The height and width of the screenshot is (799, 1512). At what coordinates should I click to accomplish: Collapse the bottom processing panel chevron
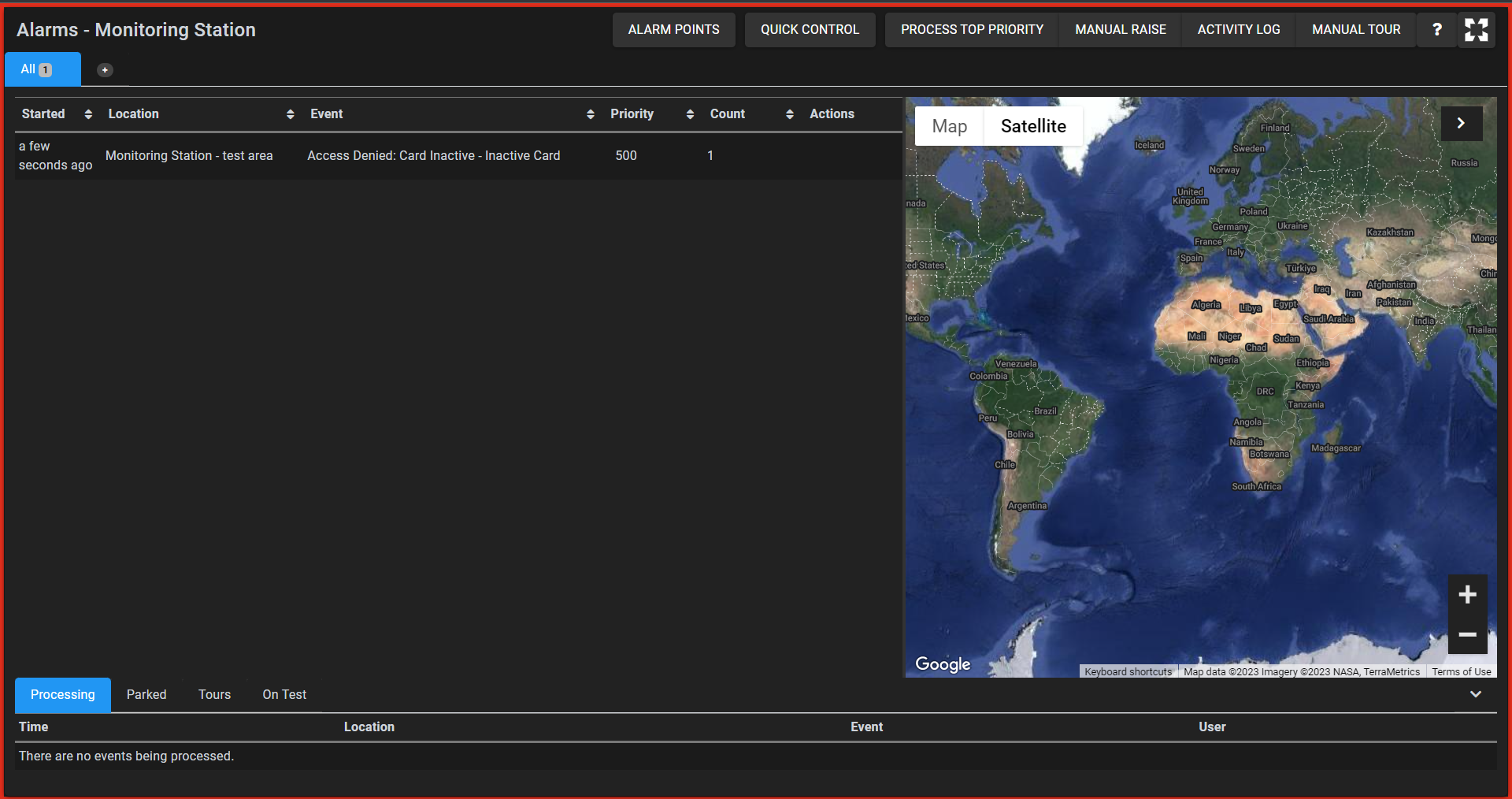1476,694
